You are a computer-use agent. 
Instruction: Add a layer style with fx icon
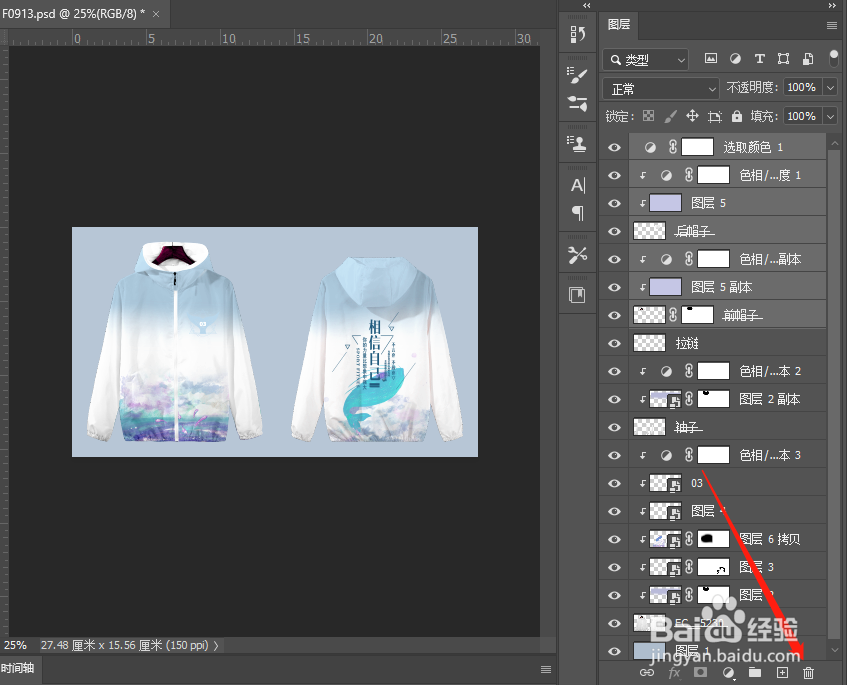(674, 673)
